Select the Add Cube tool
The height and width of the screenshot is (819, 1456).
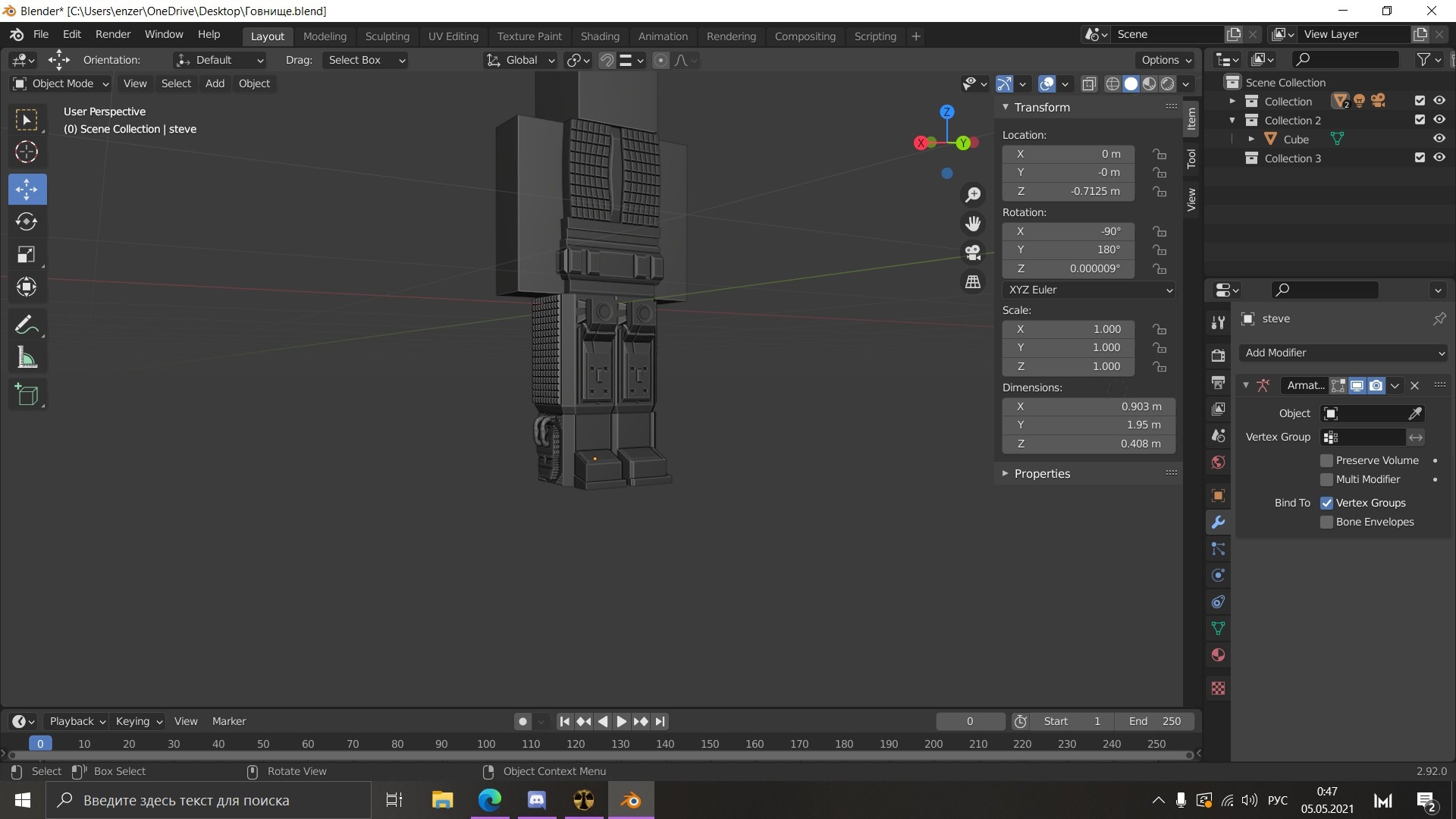pos(27,394)
